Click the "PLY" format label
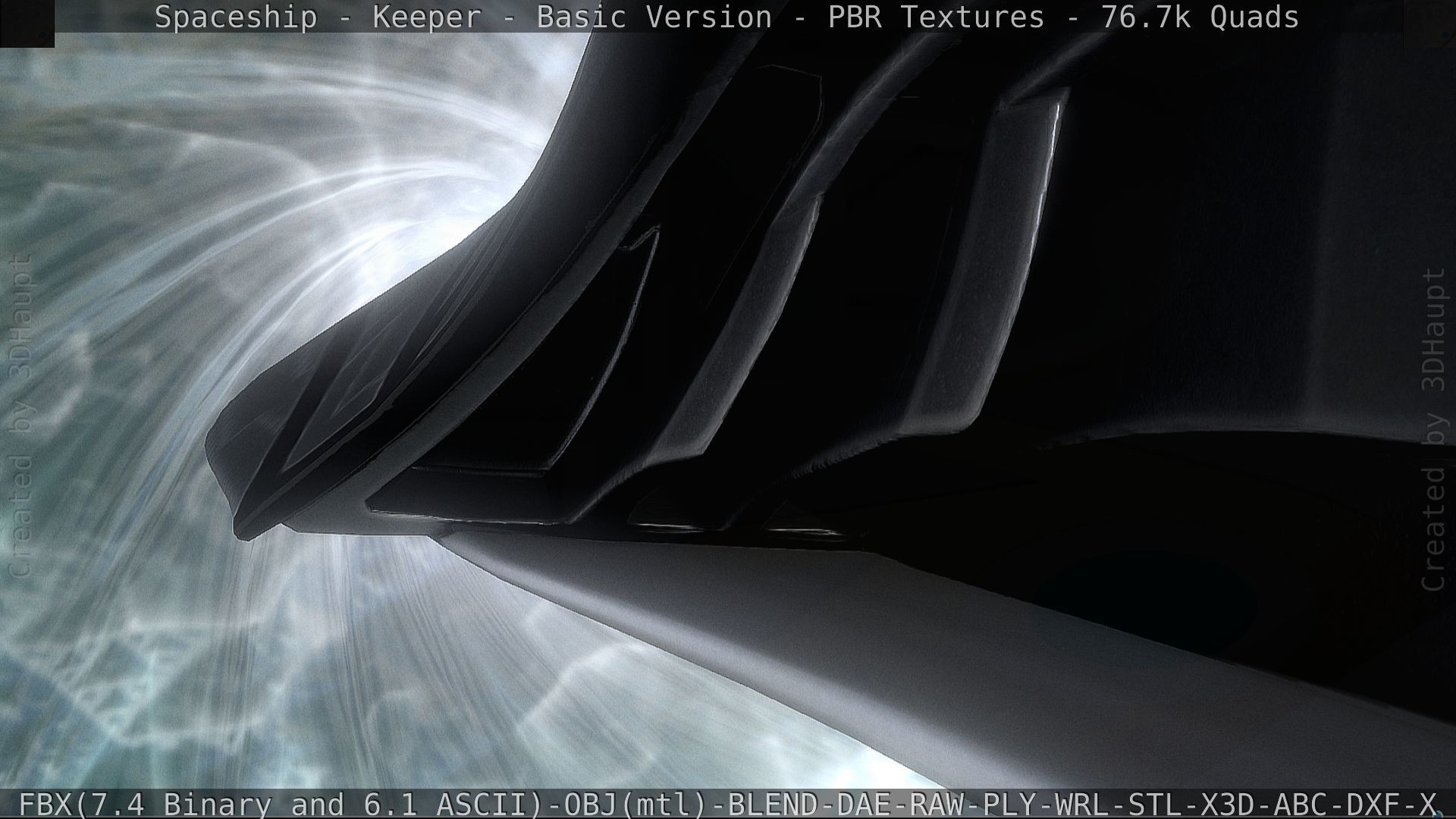The height and width of the screenshot is (819, 1456). [1010, 804]
